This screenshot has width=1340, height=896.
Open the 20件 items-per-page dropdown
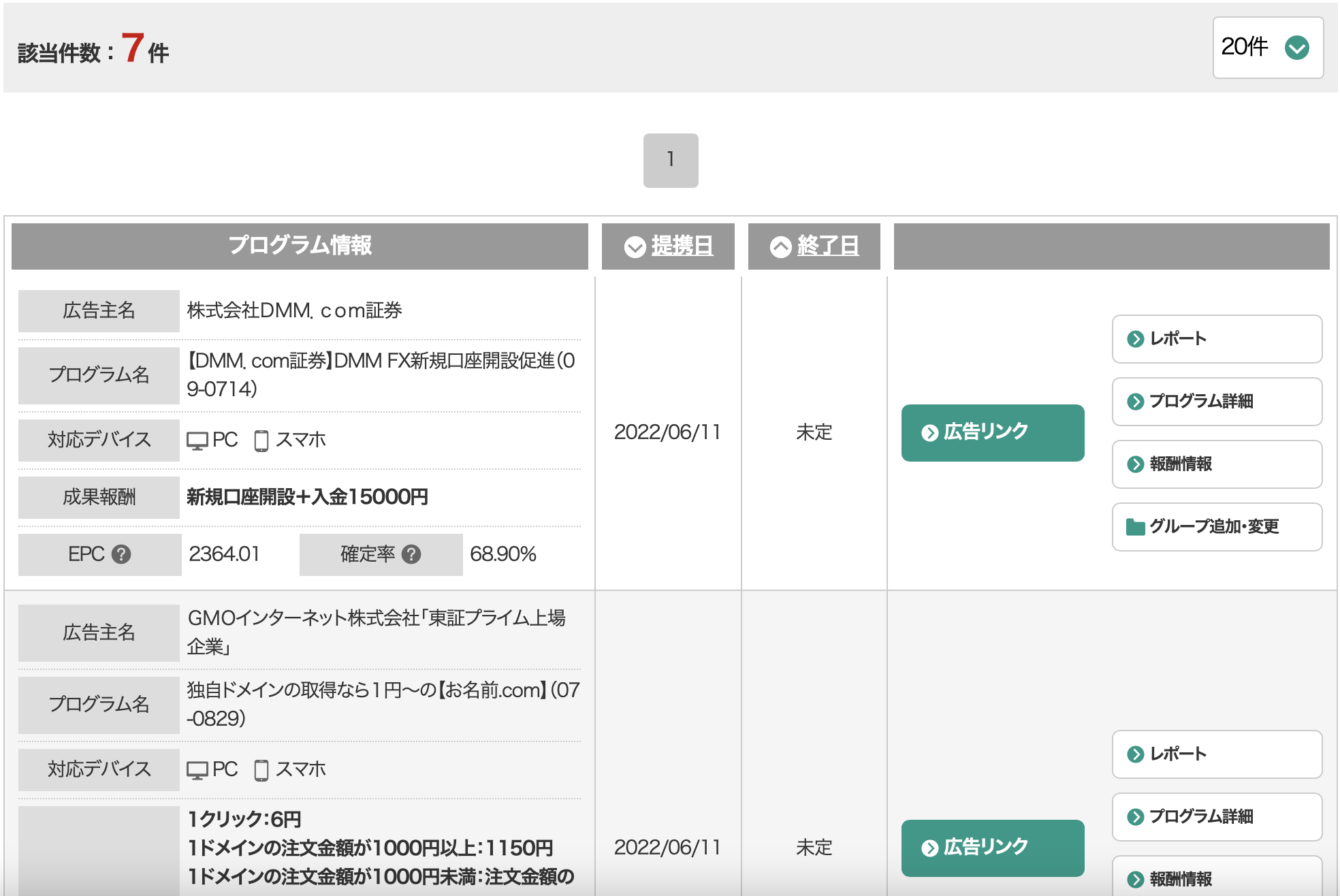click(1268, 48)
